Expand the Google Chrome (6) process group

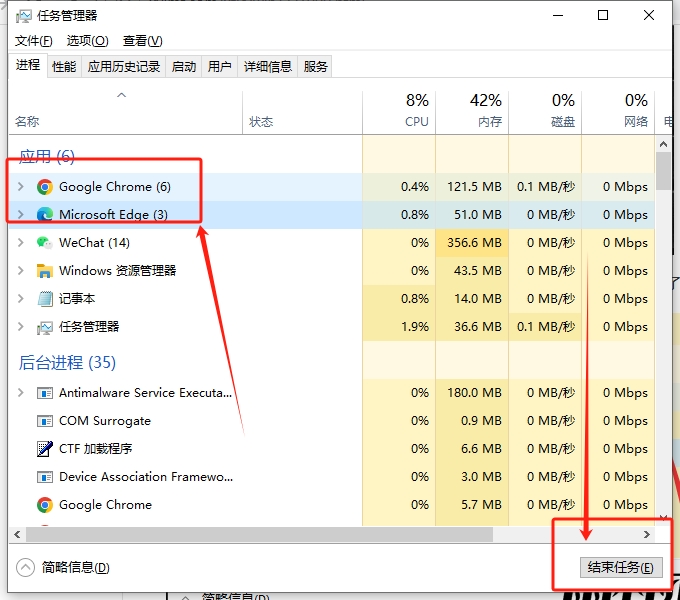coord(21,187)
